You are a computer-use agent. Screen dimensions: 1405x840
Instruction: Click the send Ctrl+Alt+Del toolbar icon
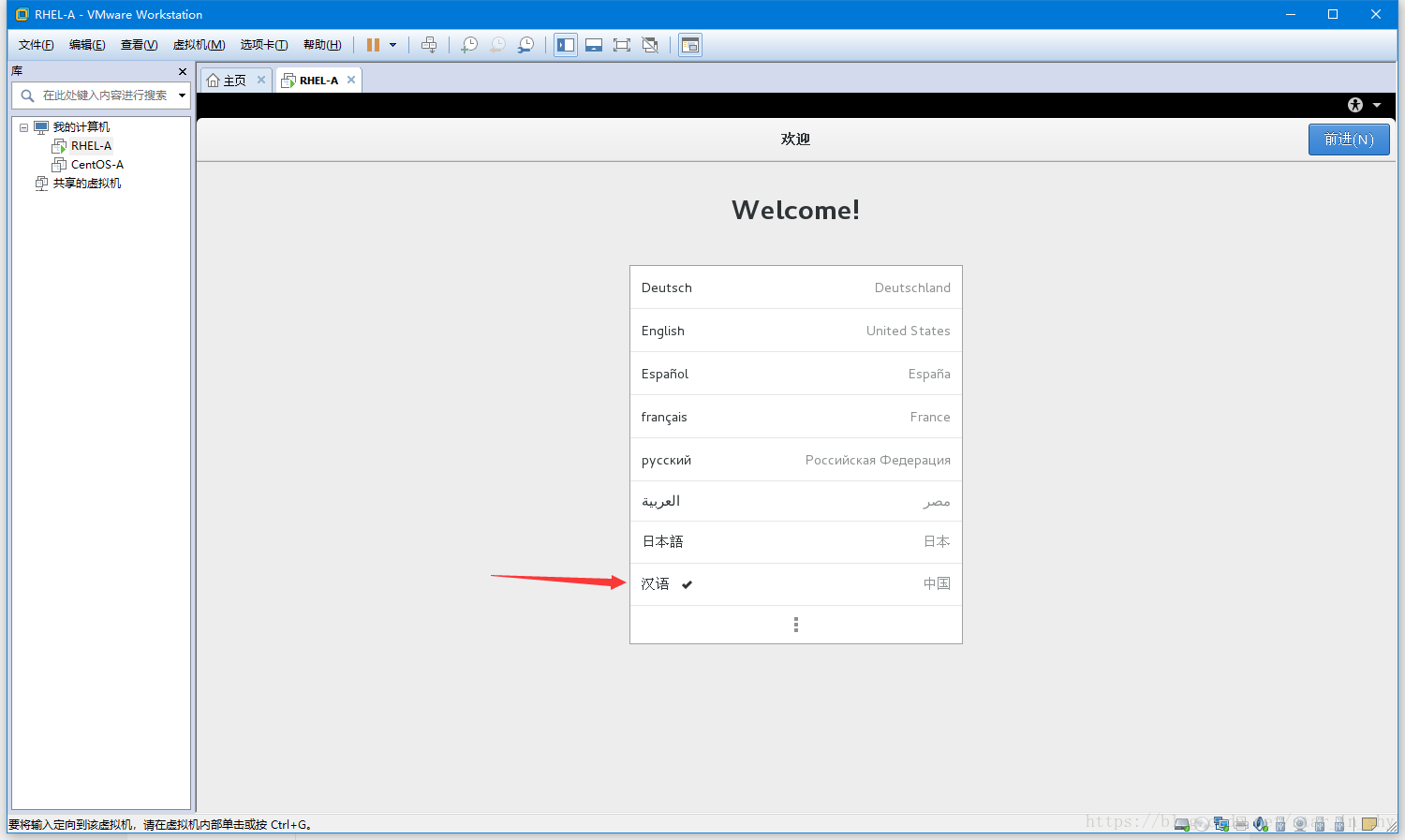429,45
